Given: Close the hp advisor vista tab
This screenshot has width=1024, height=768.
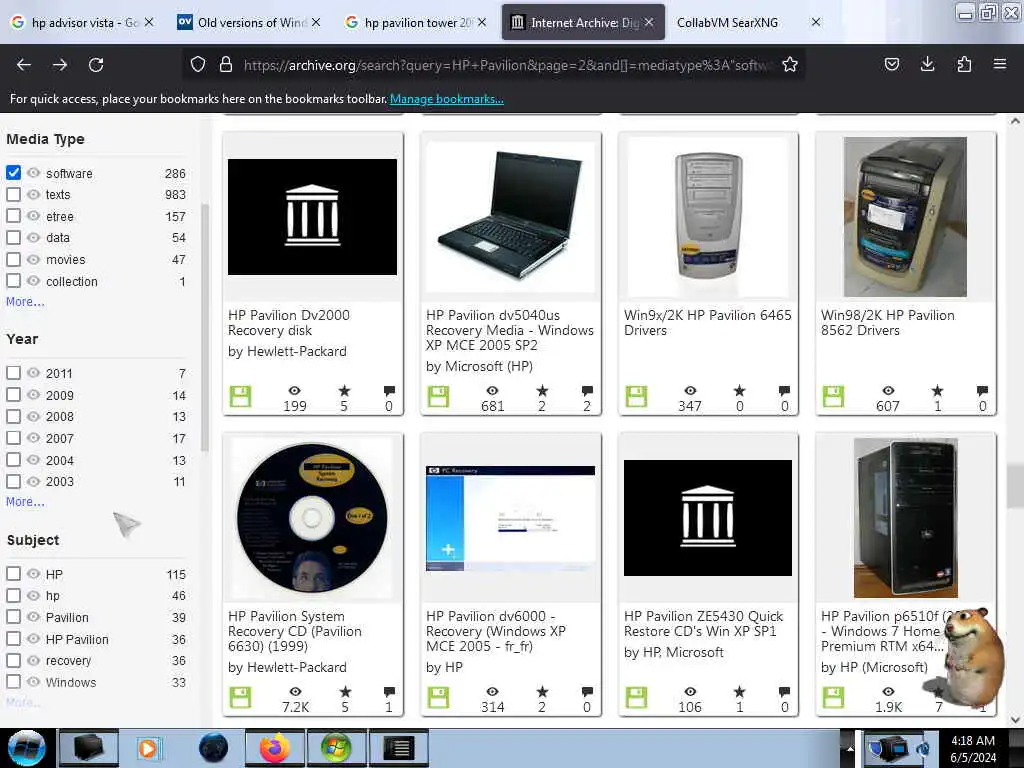Looking at the screenshot, I should [x=149, y=22].
